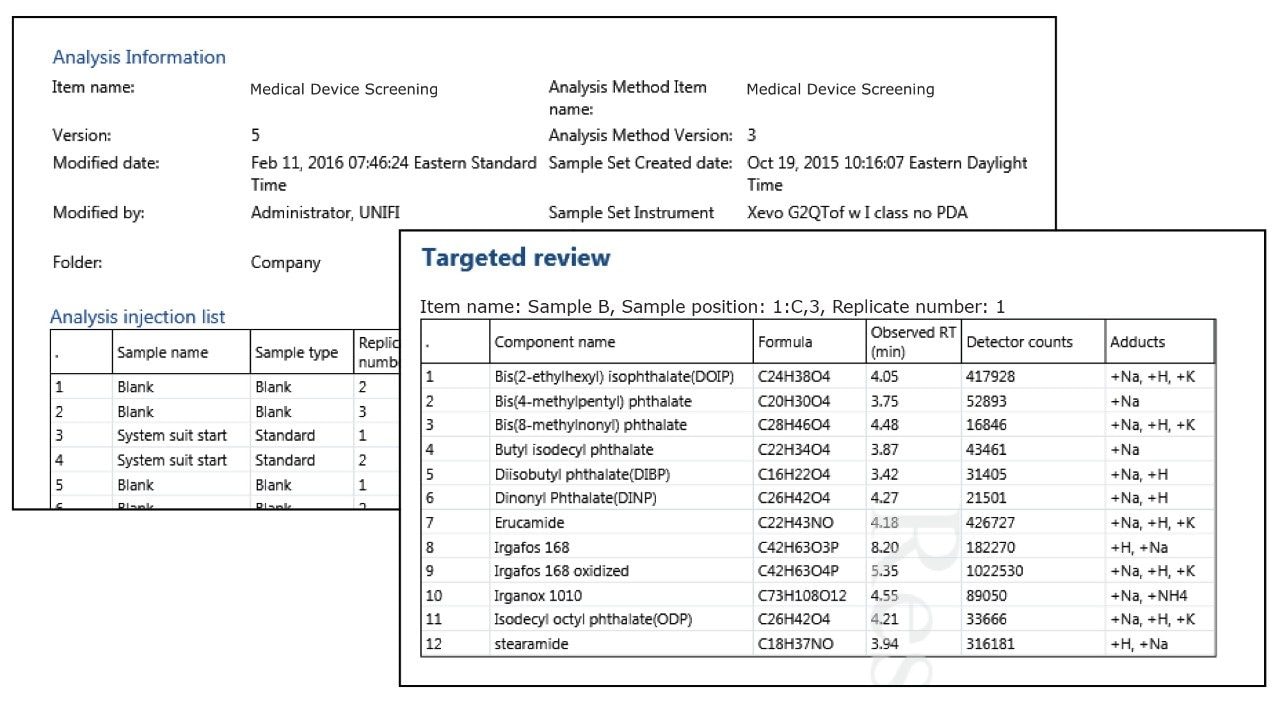
Task: Click observed RT value 3.42
Action: (885, 474)
